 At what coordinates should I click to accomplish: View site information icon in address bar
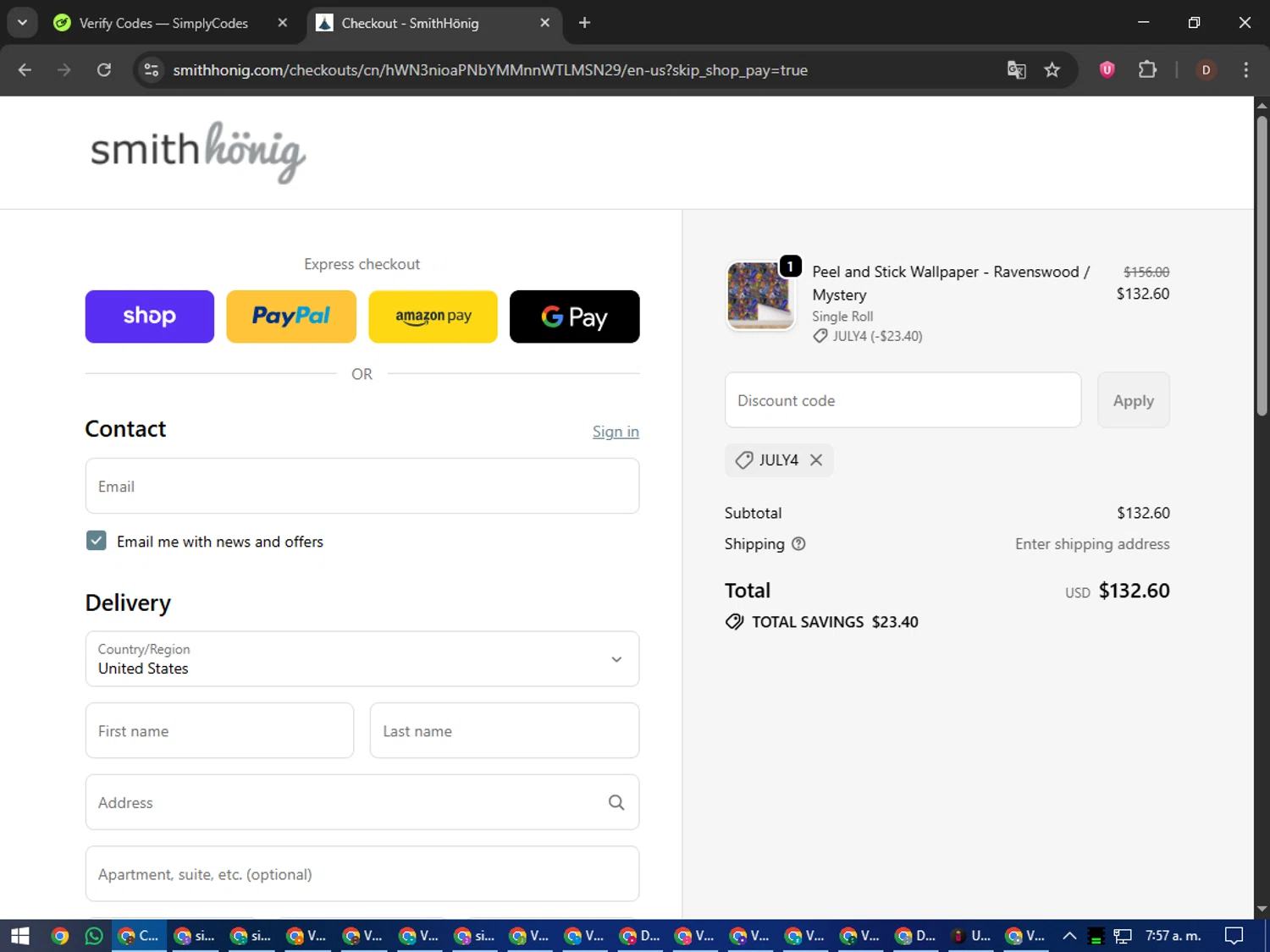(152, 70)
